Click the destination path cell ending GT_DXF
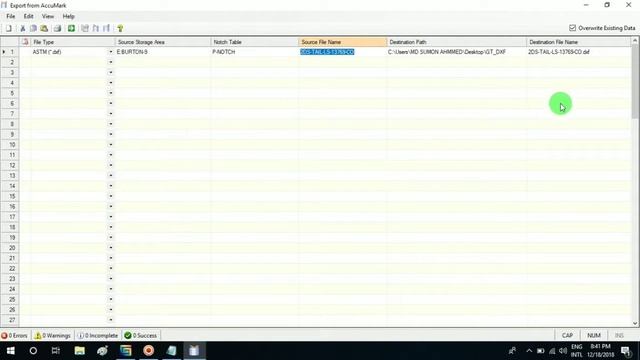The image size is (640, 360). click(x=456, y=52)
